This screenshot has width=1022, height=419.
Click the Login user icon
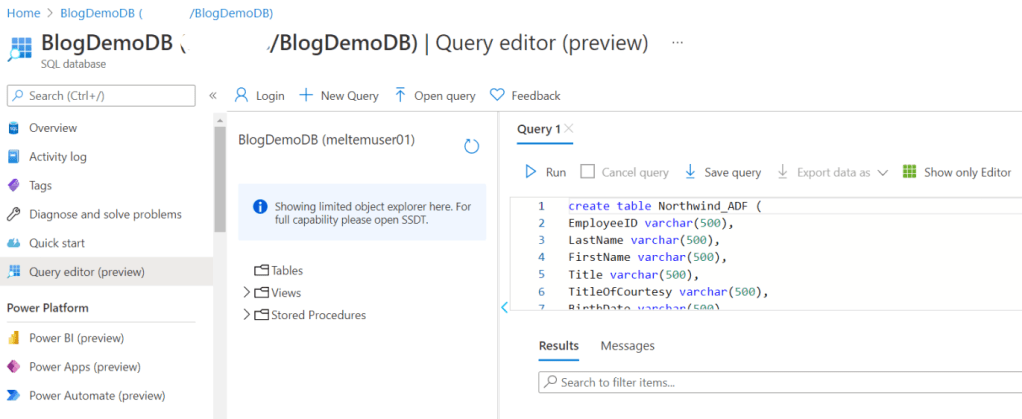(241, 96)
